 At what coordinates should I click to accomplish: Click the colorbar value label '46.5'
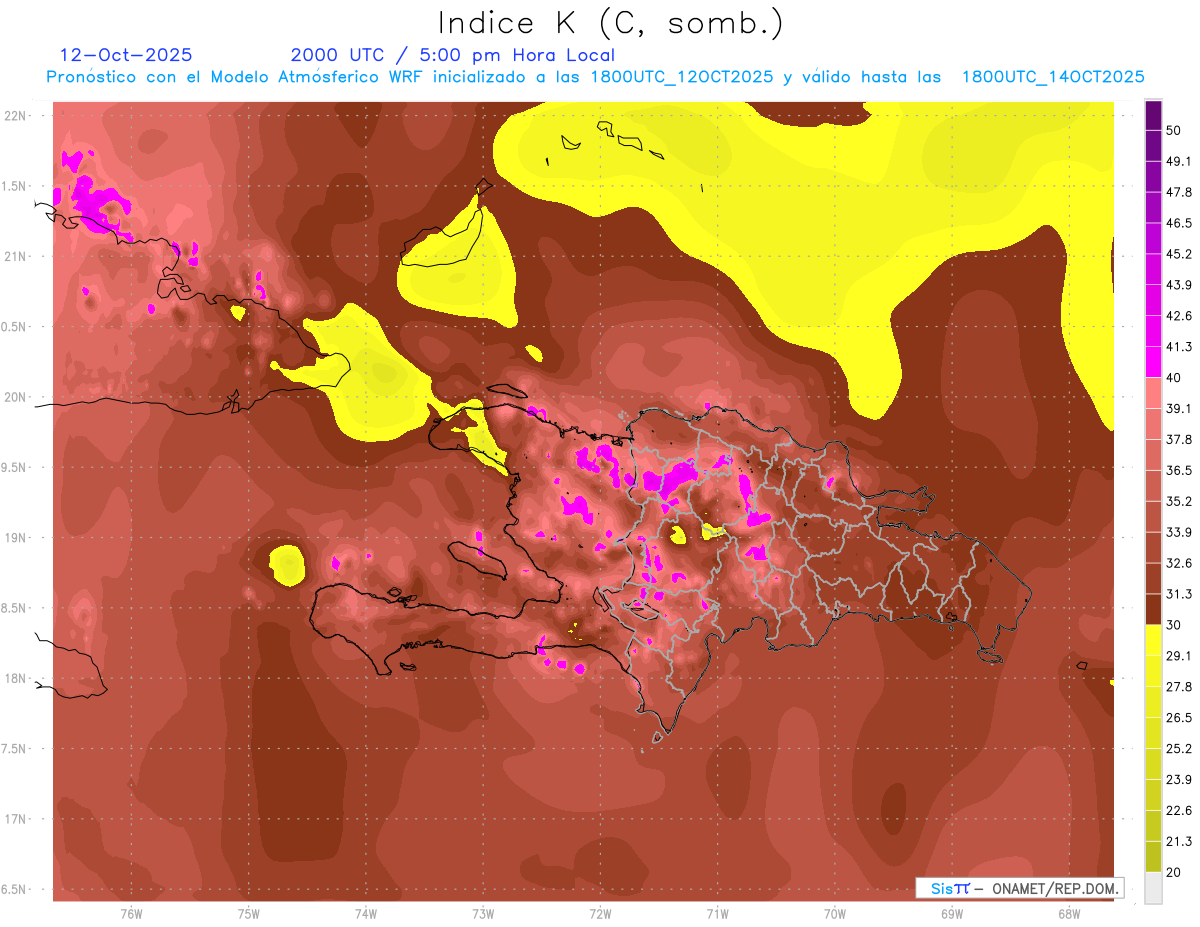(1179, 223)
